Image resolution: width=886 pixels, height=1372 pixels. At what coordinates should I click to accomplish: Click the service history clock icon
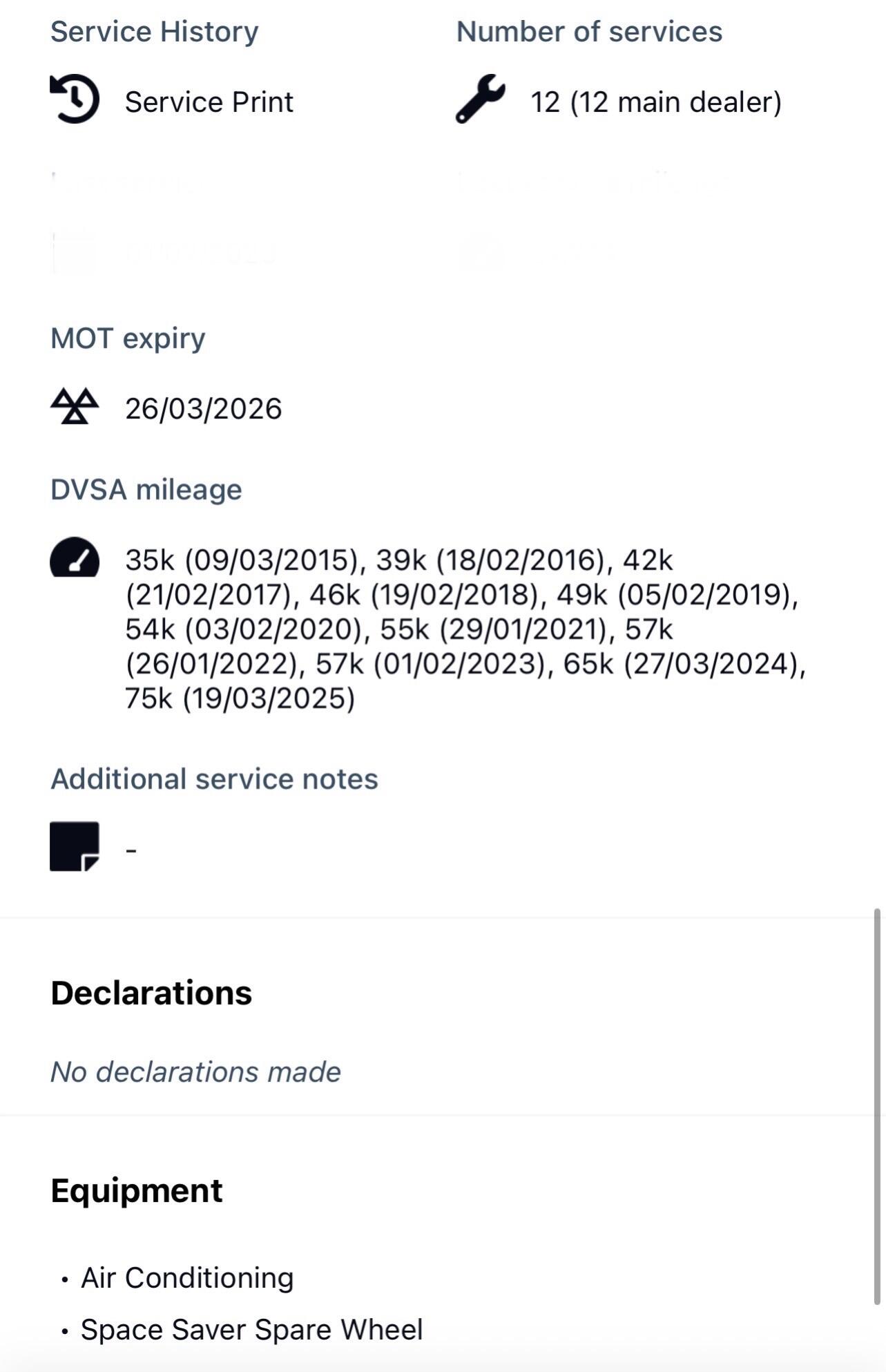click(75, 99)
